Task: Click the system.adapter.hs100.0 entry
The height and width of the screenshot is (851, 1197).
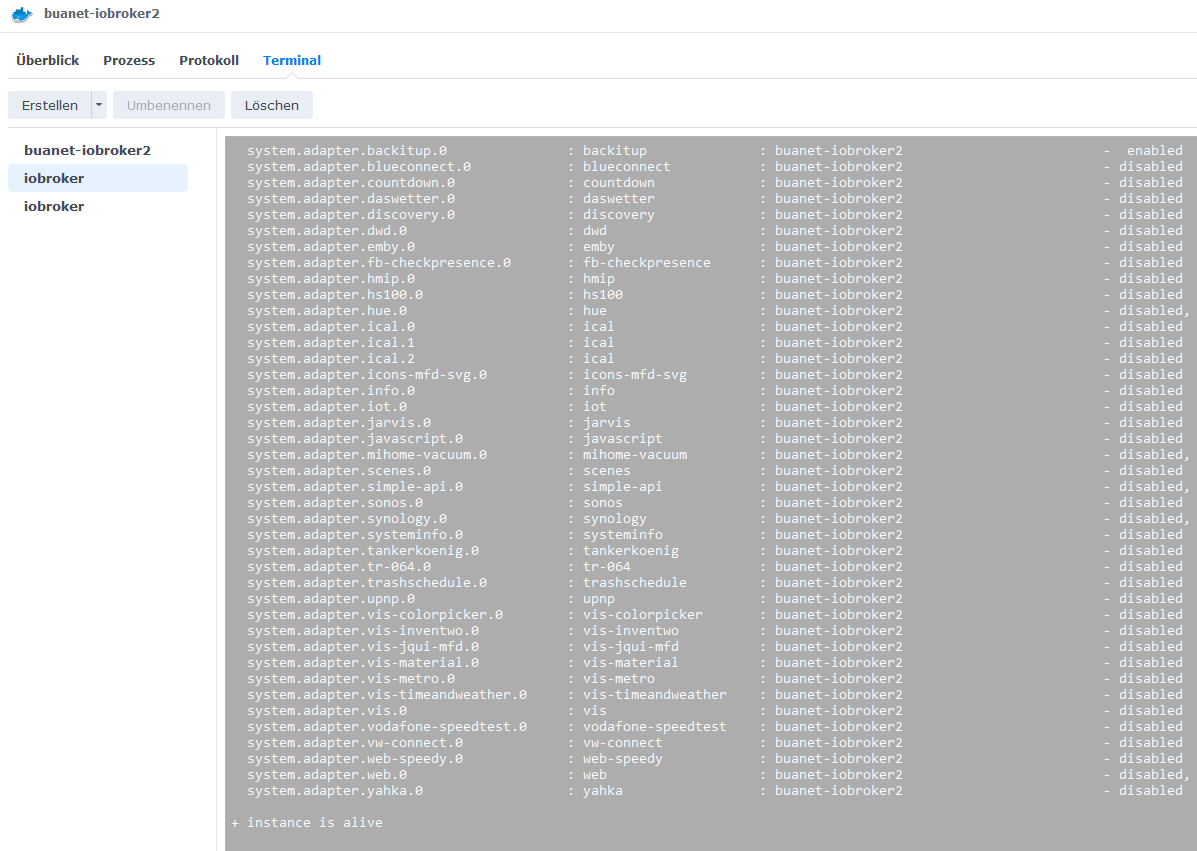Action: [335, 295]
